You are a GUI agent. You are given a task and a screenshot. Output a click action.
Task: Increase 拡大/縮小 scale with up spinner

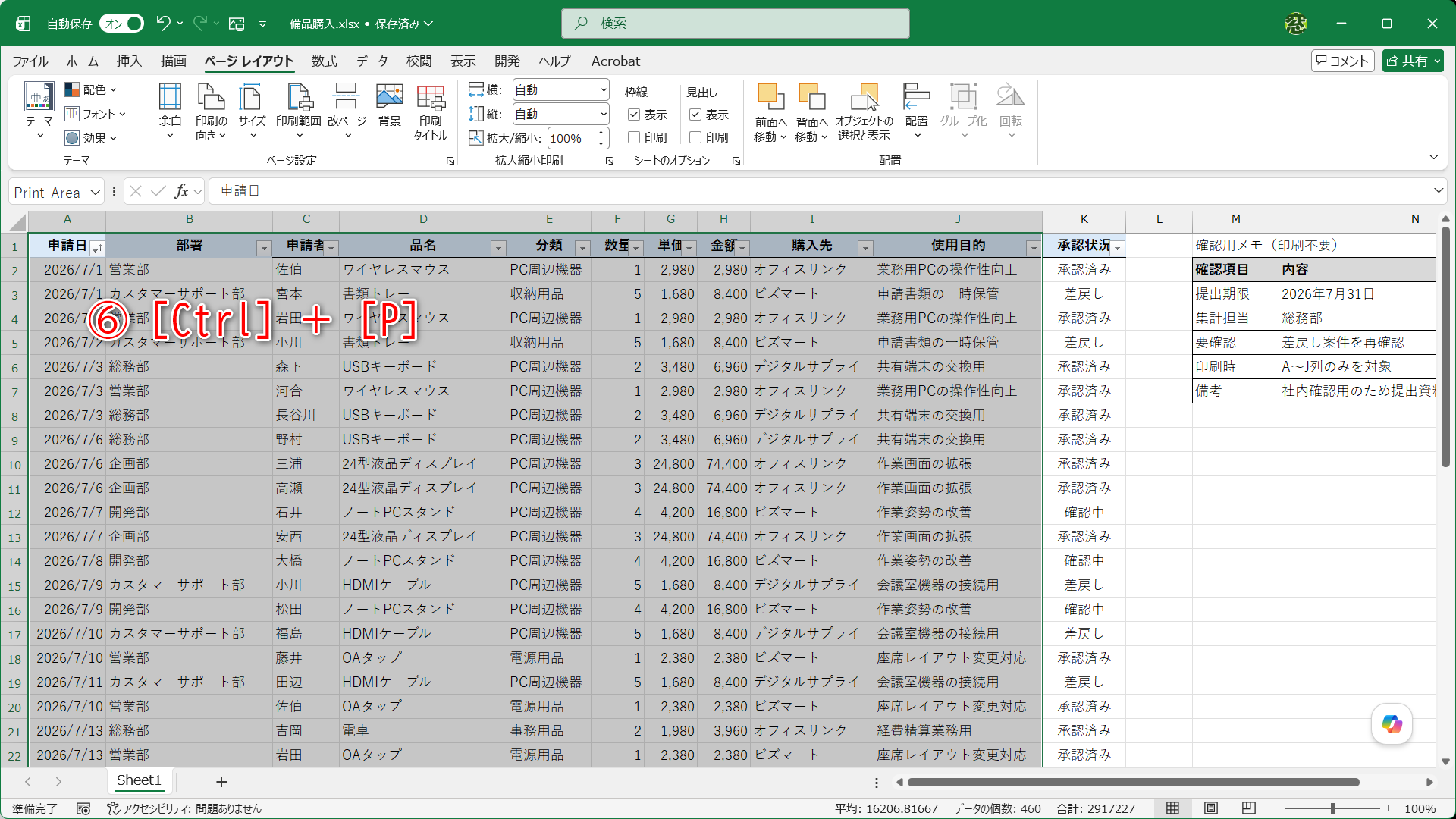[601, 133]
